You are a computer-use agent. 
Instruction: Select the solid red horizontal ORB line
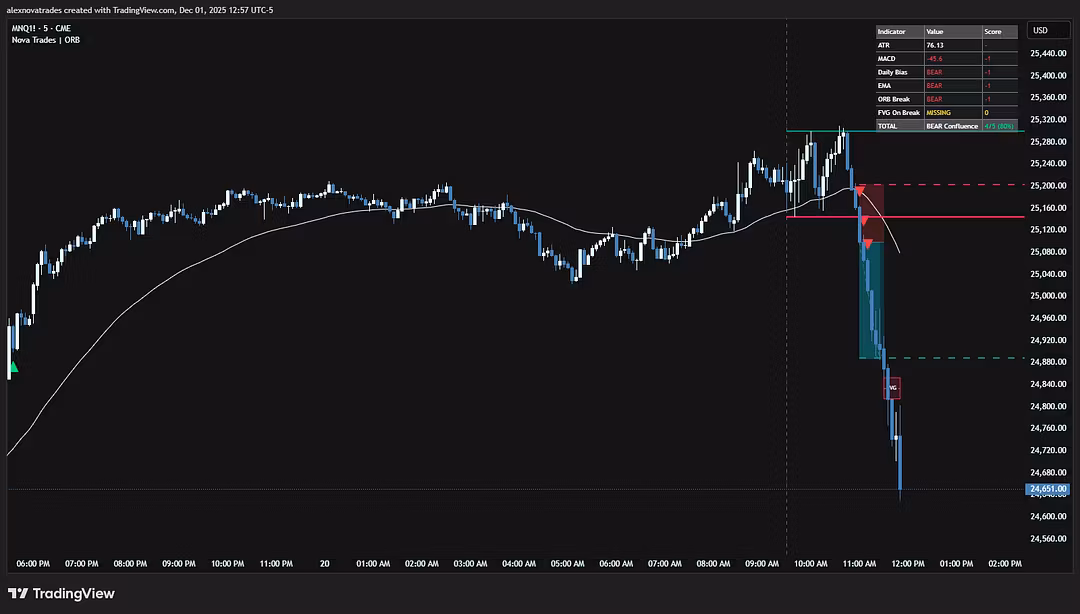click(x=950, y=217)
